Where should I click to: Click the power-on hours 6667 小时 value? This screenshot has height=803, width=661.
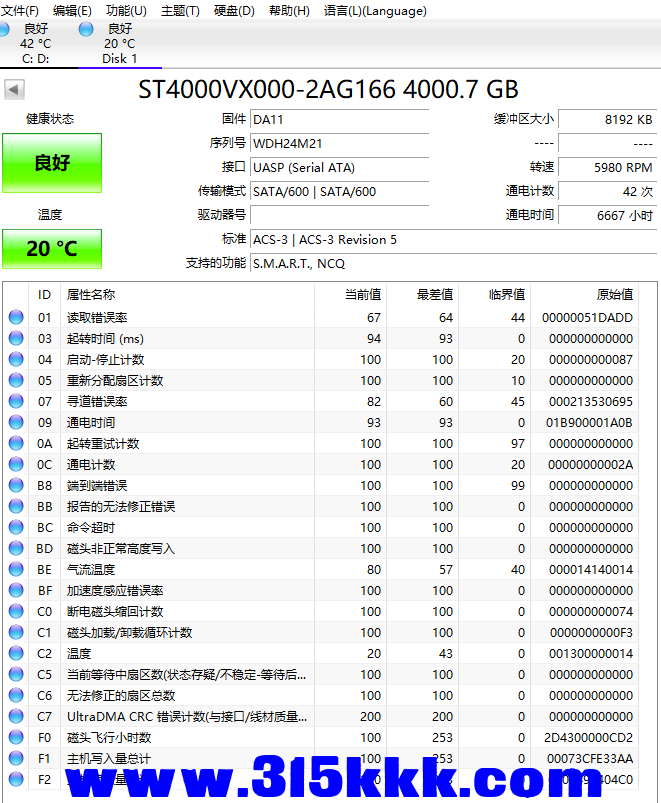pos(607,216)
